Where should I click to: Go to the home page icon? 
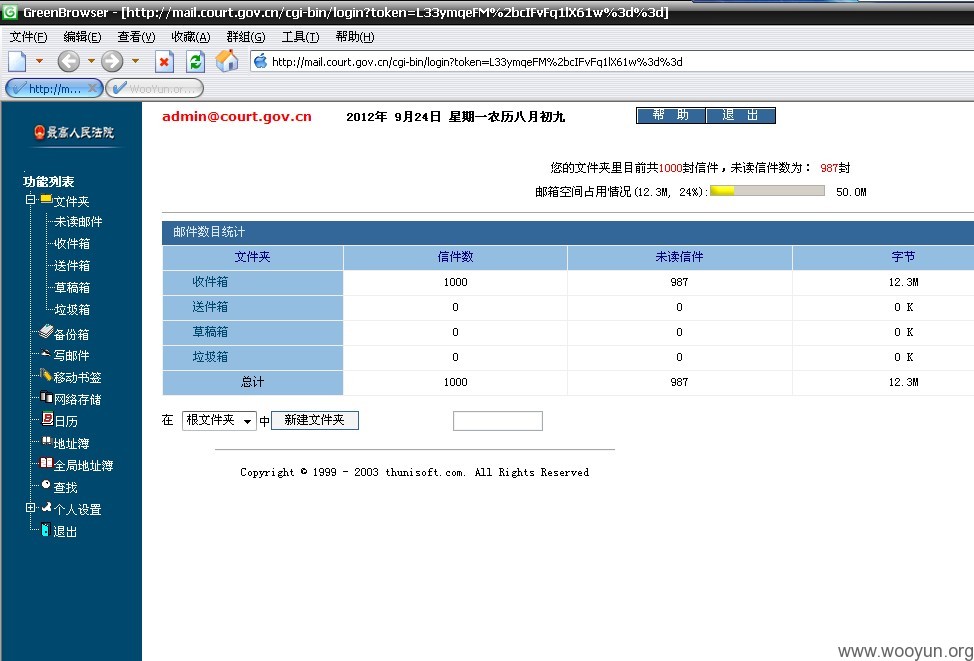pyautogui.click(x=227, y=61)
